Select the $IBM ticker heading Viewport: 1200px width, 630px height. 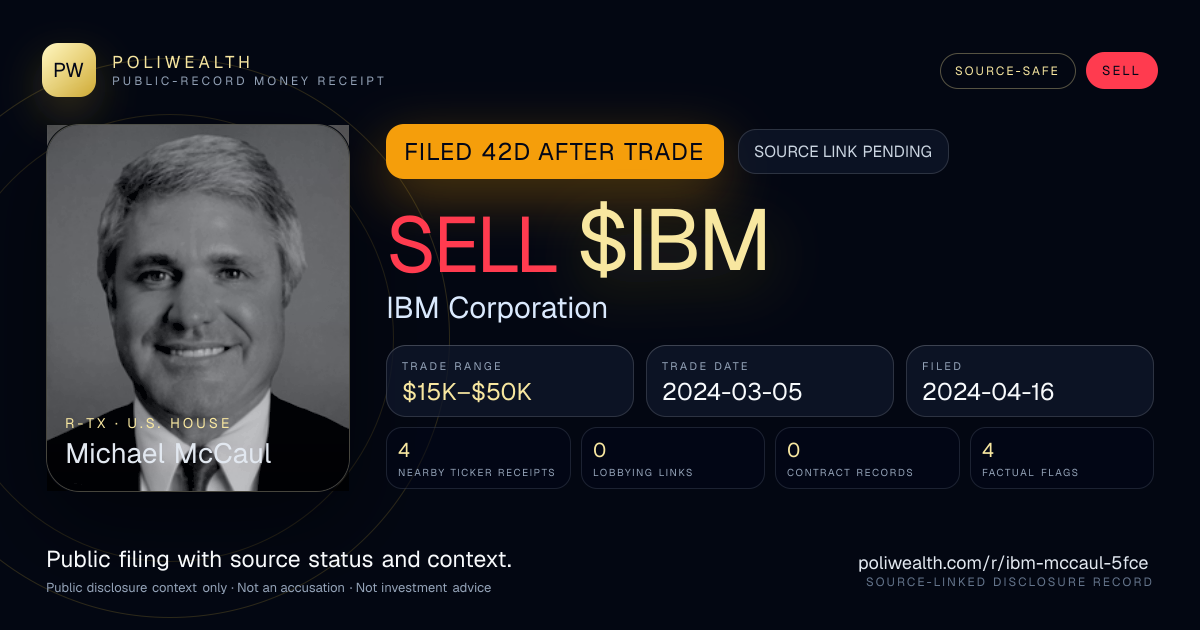tap(673, 242)
